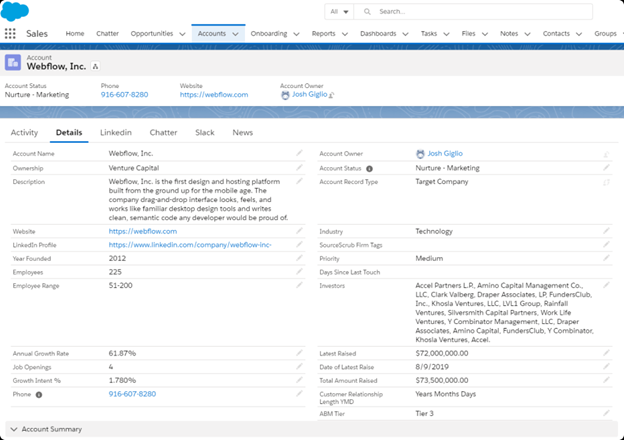Edit LinkedIn Profile pencil icon
624x440 pixels.
pyautogui.click(x=299, y=245)
